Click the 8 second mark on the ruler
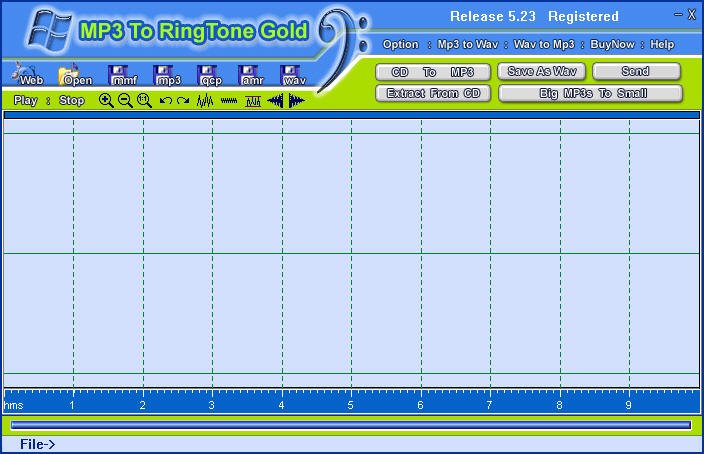Image resolution: width=704 pixels, height=454 pixels. click(x=559, y=405)
